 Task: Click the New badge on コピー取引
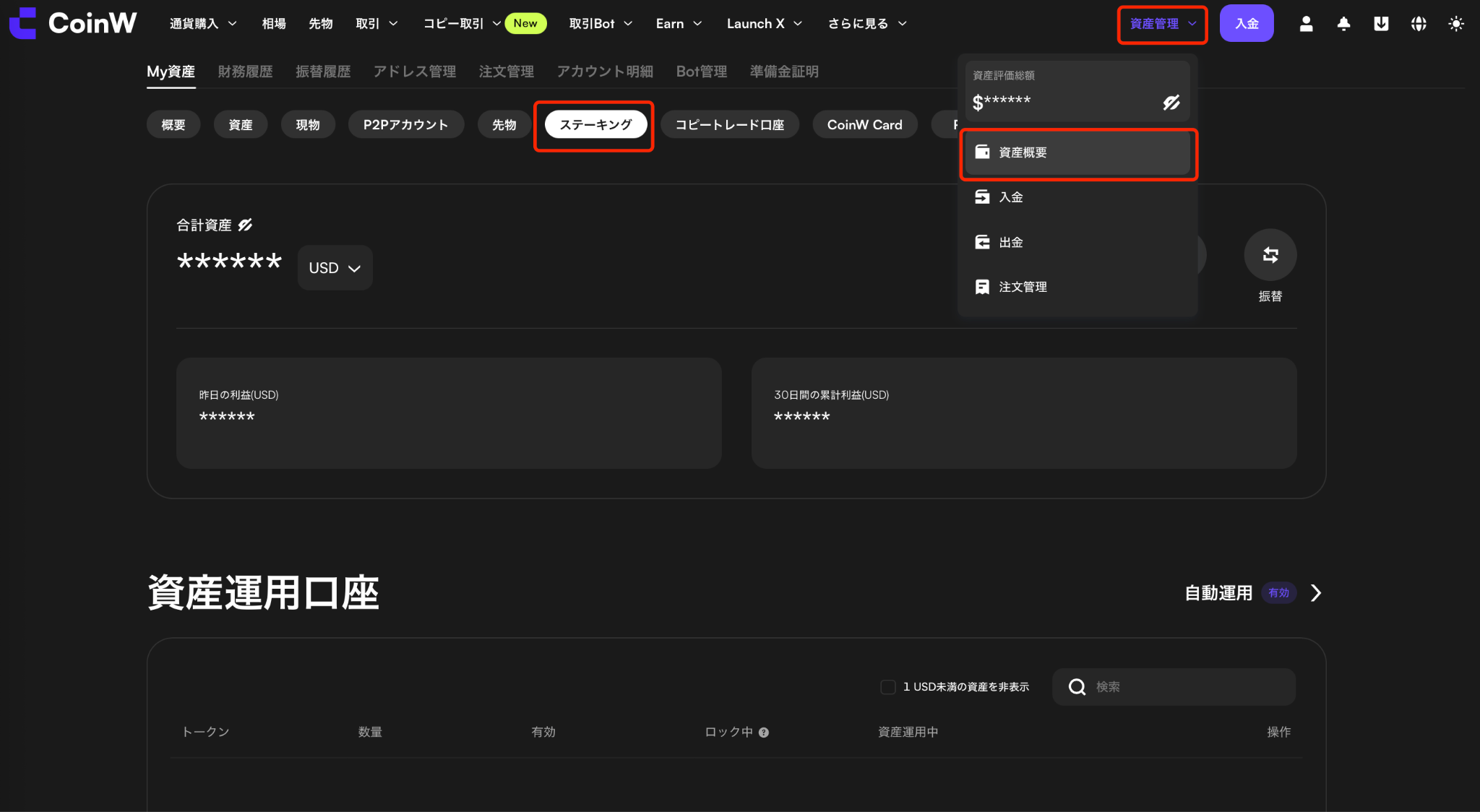point(525,23)
